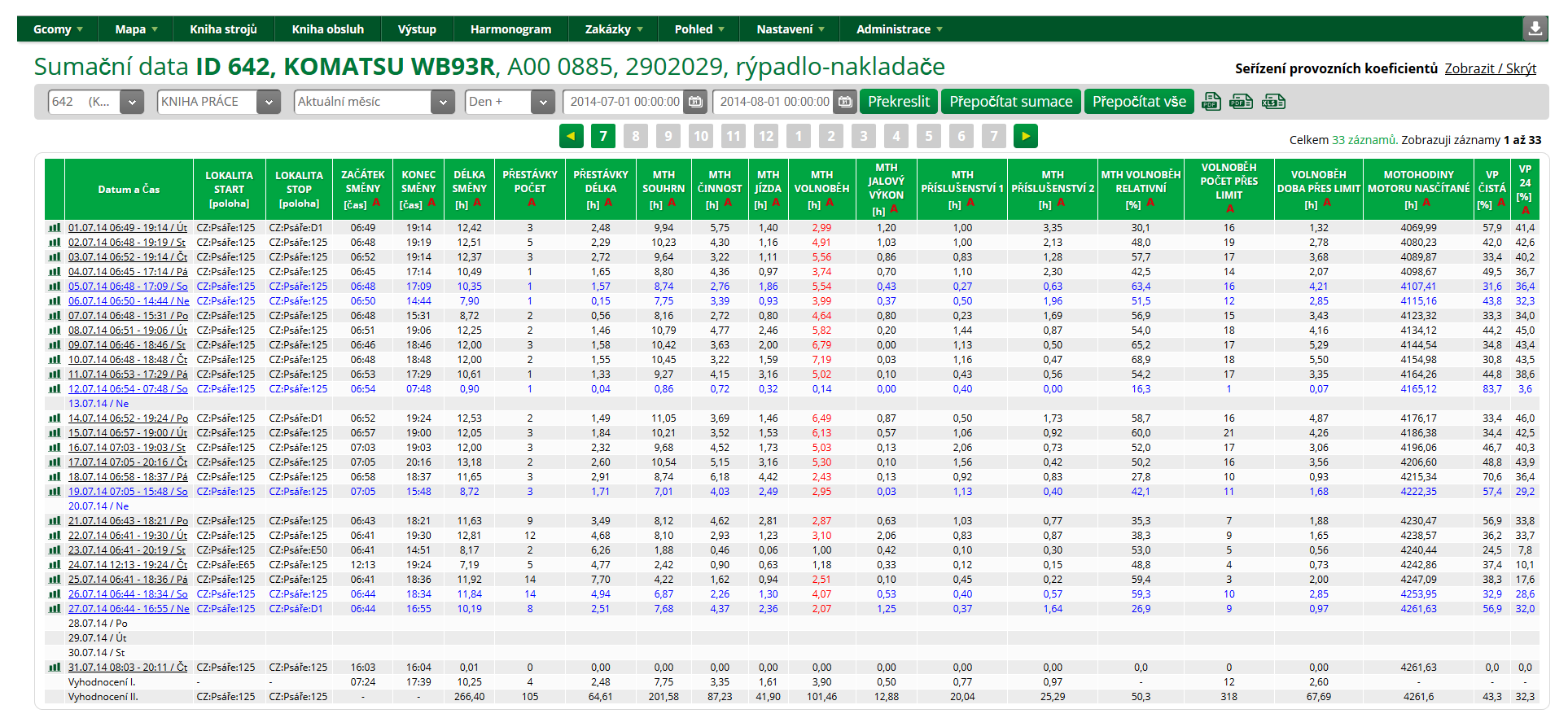Click red A icon in MTH SOUHRN header
This screenshot has height=727, width=1568.
[672, 204]
